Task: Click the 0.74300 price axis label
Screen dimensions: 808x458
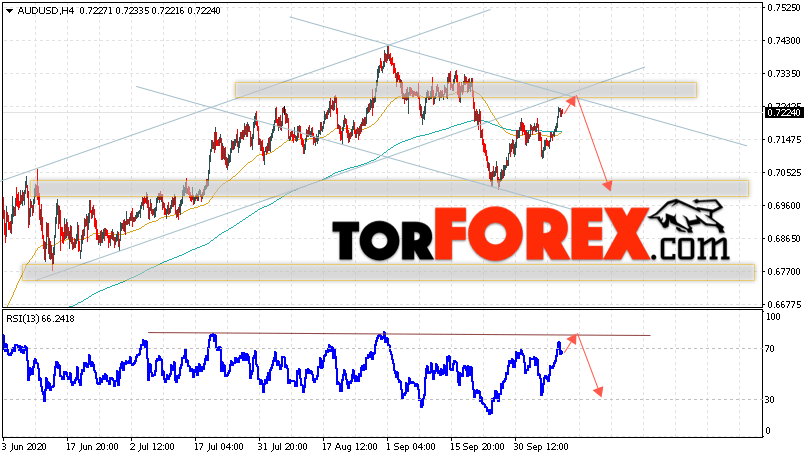Action: click(x=784, y=41)
